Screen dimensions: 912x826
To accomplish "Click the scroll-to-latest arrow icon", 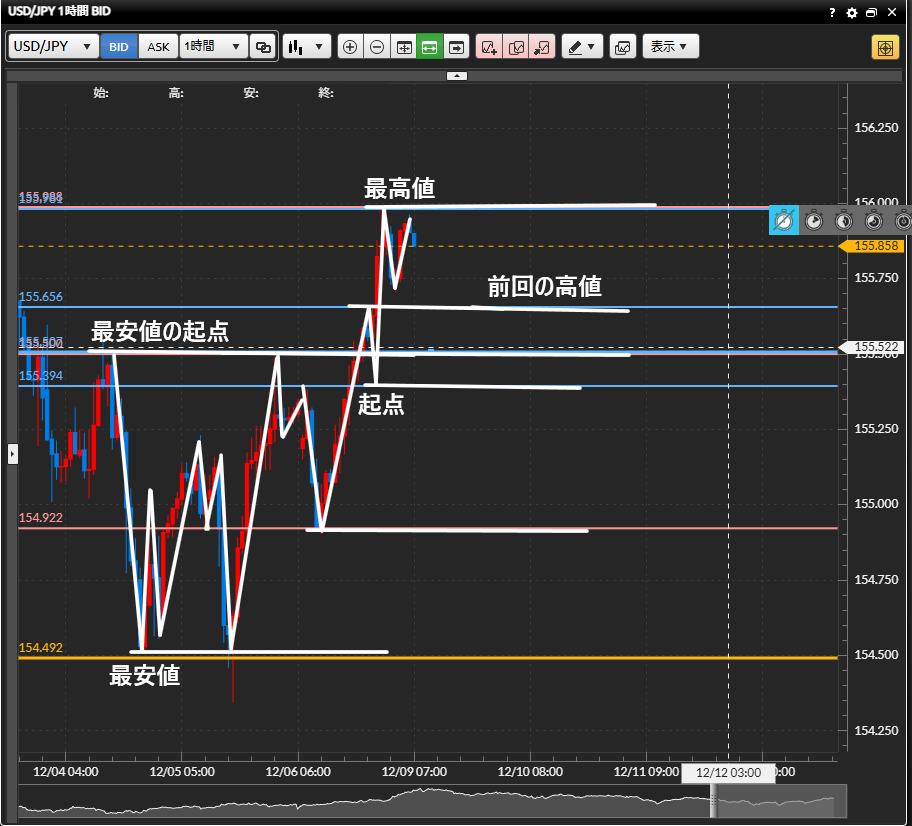I will pyautogui.click(x=457, y=47).
